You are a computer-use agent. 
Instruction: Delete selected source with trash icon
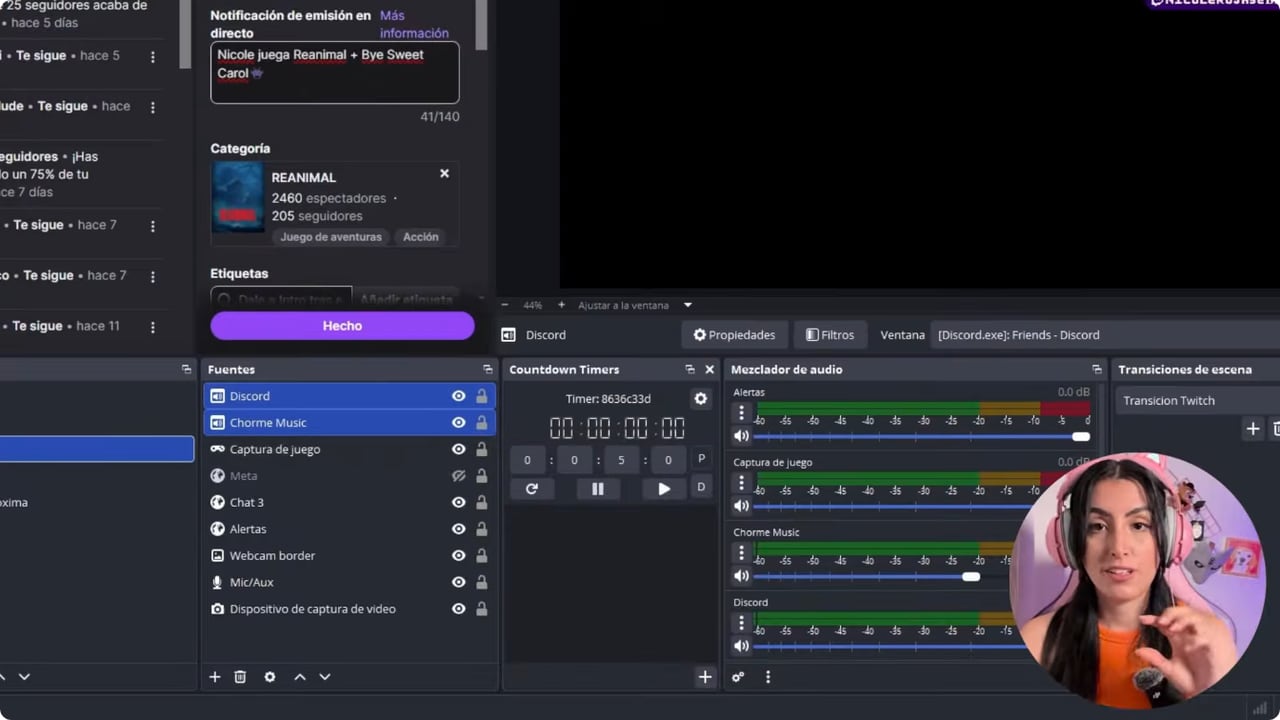[x=240, y=677]
